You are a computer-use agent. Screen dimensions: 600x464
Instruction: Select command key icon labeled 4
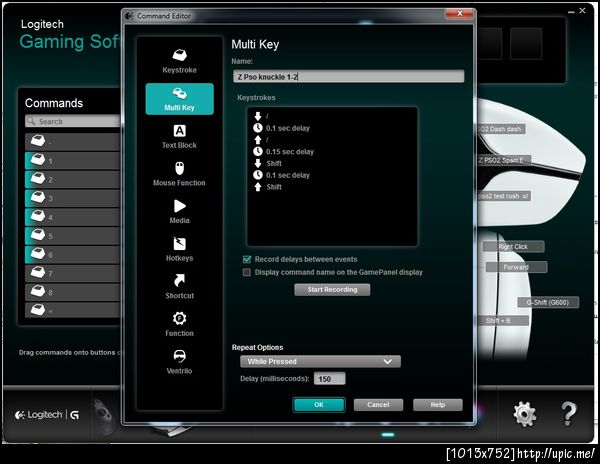pyautogui.click(x=38, y=216)
